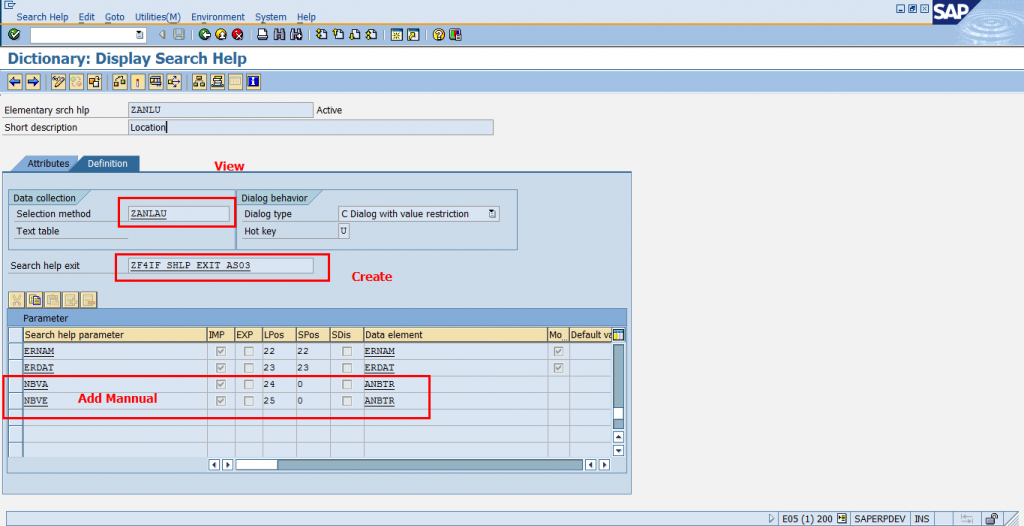Toggle IMP checkbox for NBVA row
The width and height of the screenshot is (1024, 526).
coord(221,384)
